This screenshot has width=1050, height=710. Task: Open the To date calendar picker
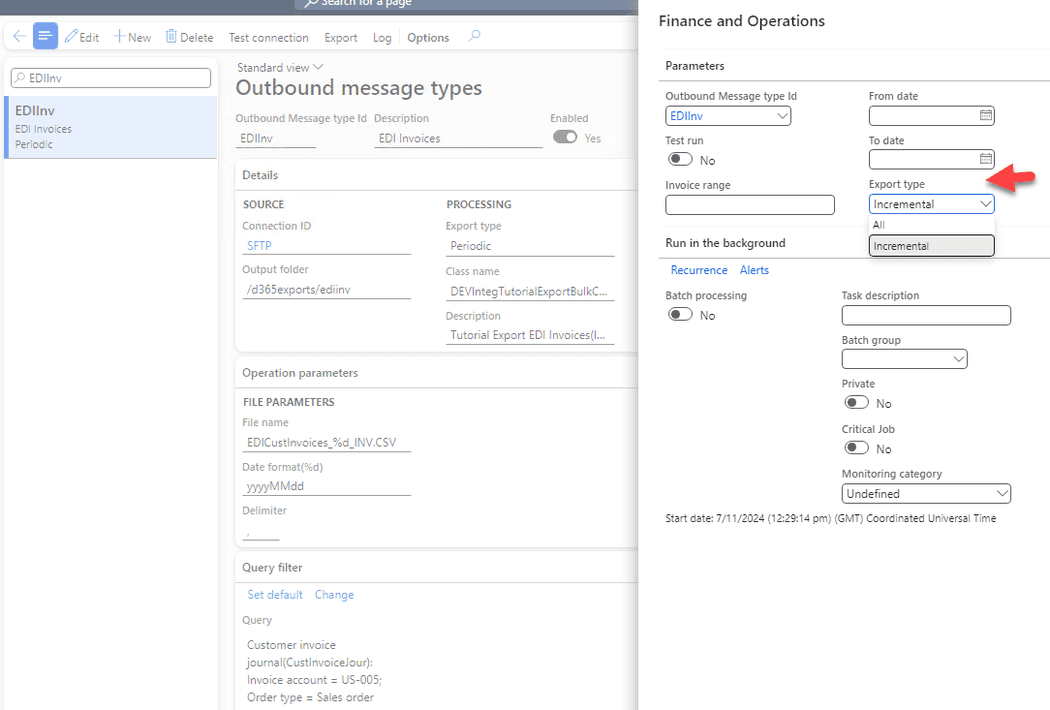point(985,159)
